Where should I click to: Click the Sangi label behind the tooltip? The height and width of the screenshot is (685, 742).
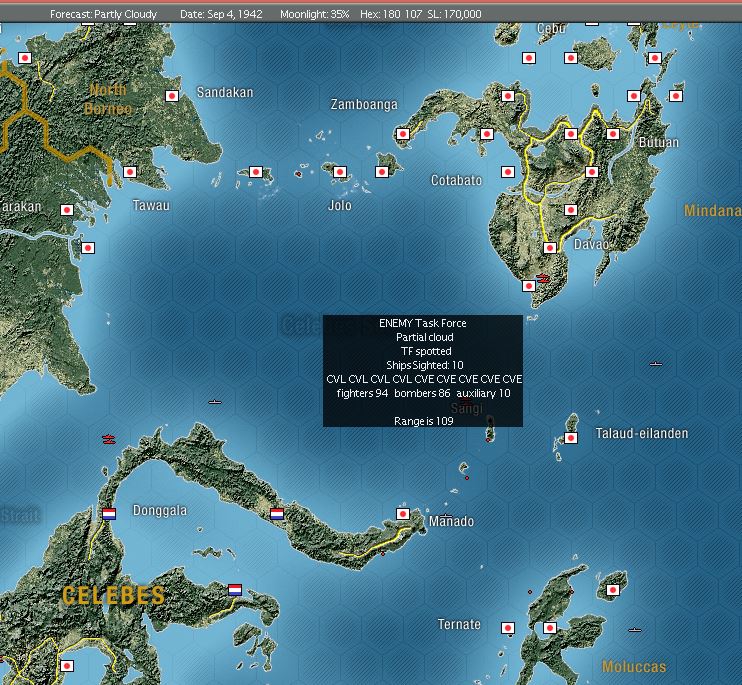pyautogui.click(x=467, y=408)
